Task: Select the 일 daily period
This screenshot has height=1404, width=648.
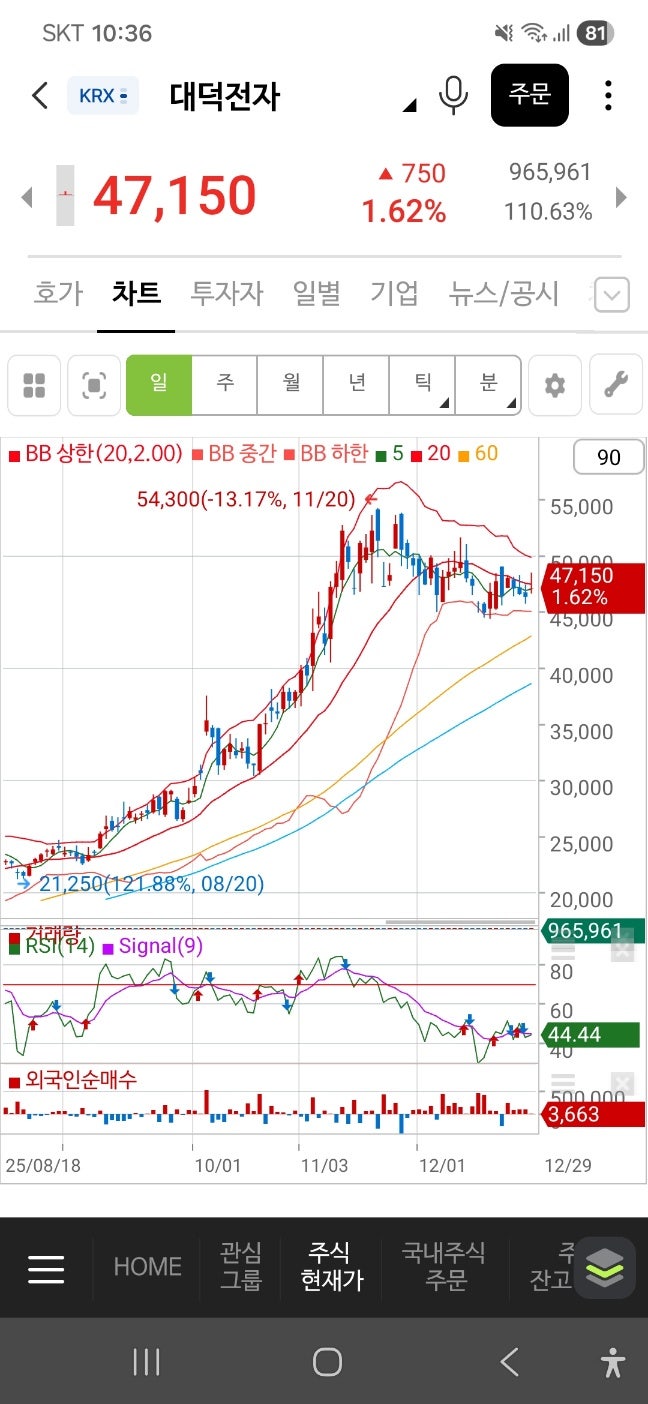Action: [159, 384]
